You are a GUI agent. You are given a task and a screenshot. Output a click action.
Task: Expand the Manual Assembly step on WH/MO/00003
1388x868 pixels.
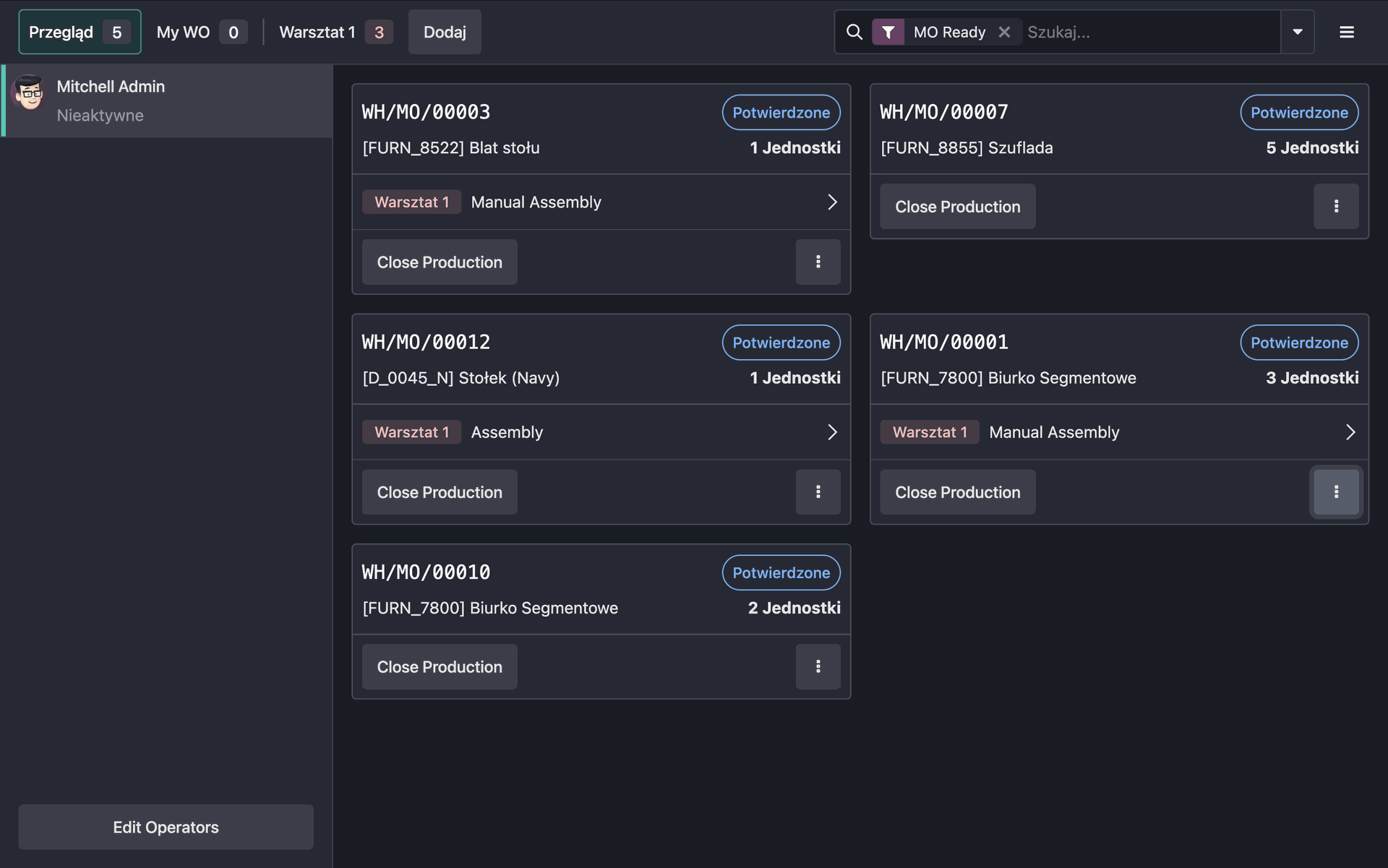pos(831,202)
